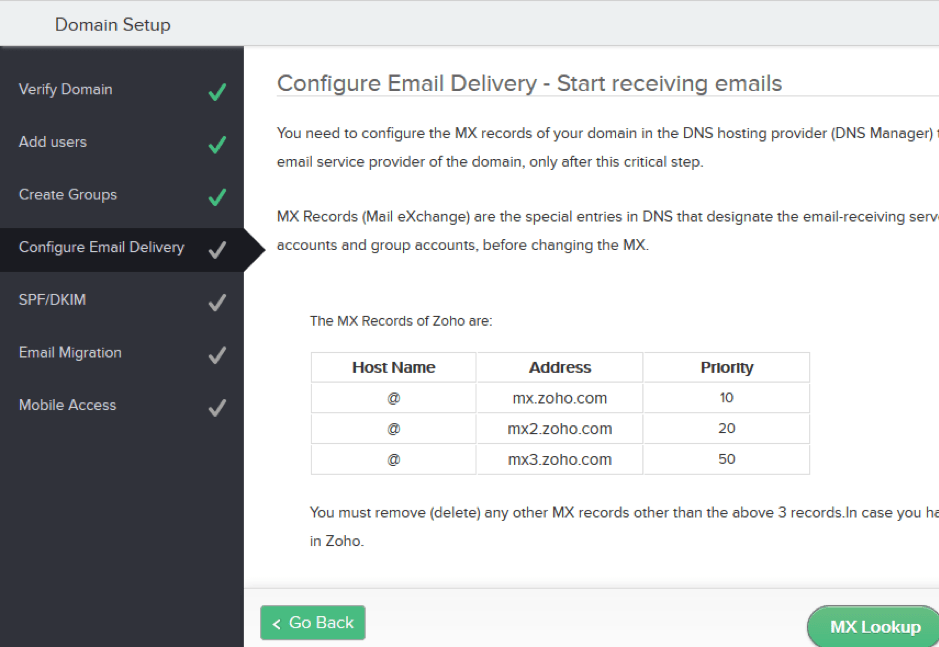
Task: Click the checkmark beside Email Migration
Action: tap(217, 352)
